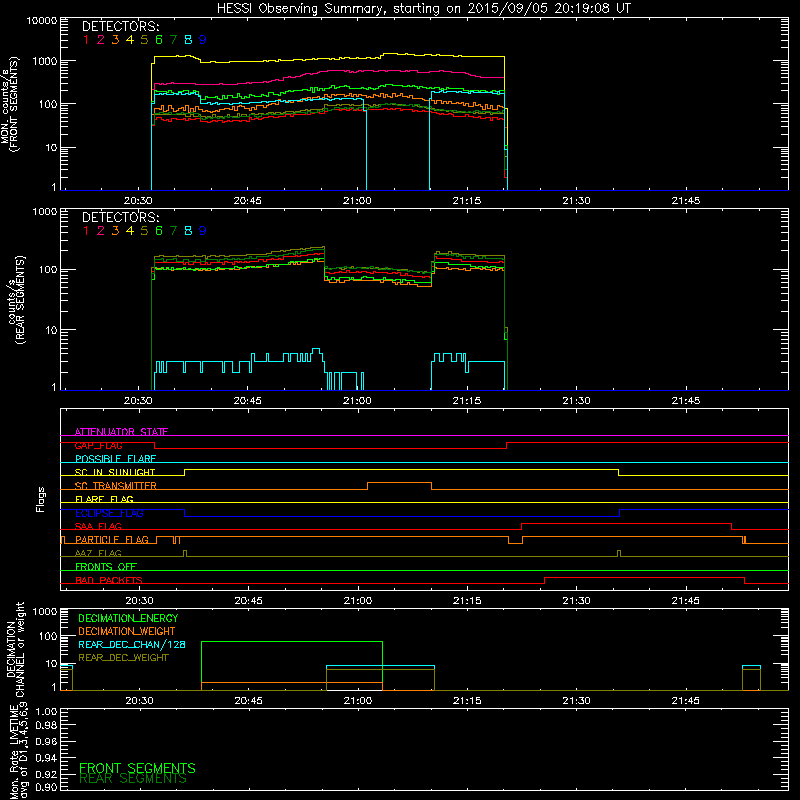Click 20:30 tick label below the Flags panel
800x800 pixels.
139,601
